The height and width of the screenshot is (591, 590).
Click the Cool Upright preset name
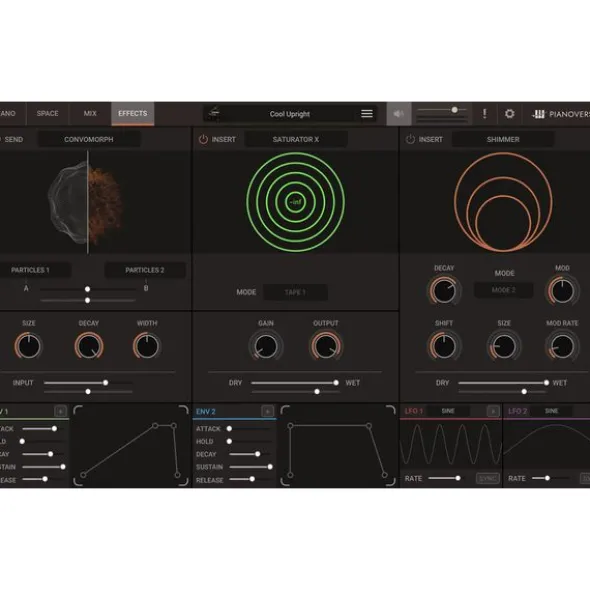click(290, 114)
